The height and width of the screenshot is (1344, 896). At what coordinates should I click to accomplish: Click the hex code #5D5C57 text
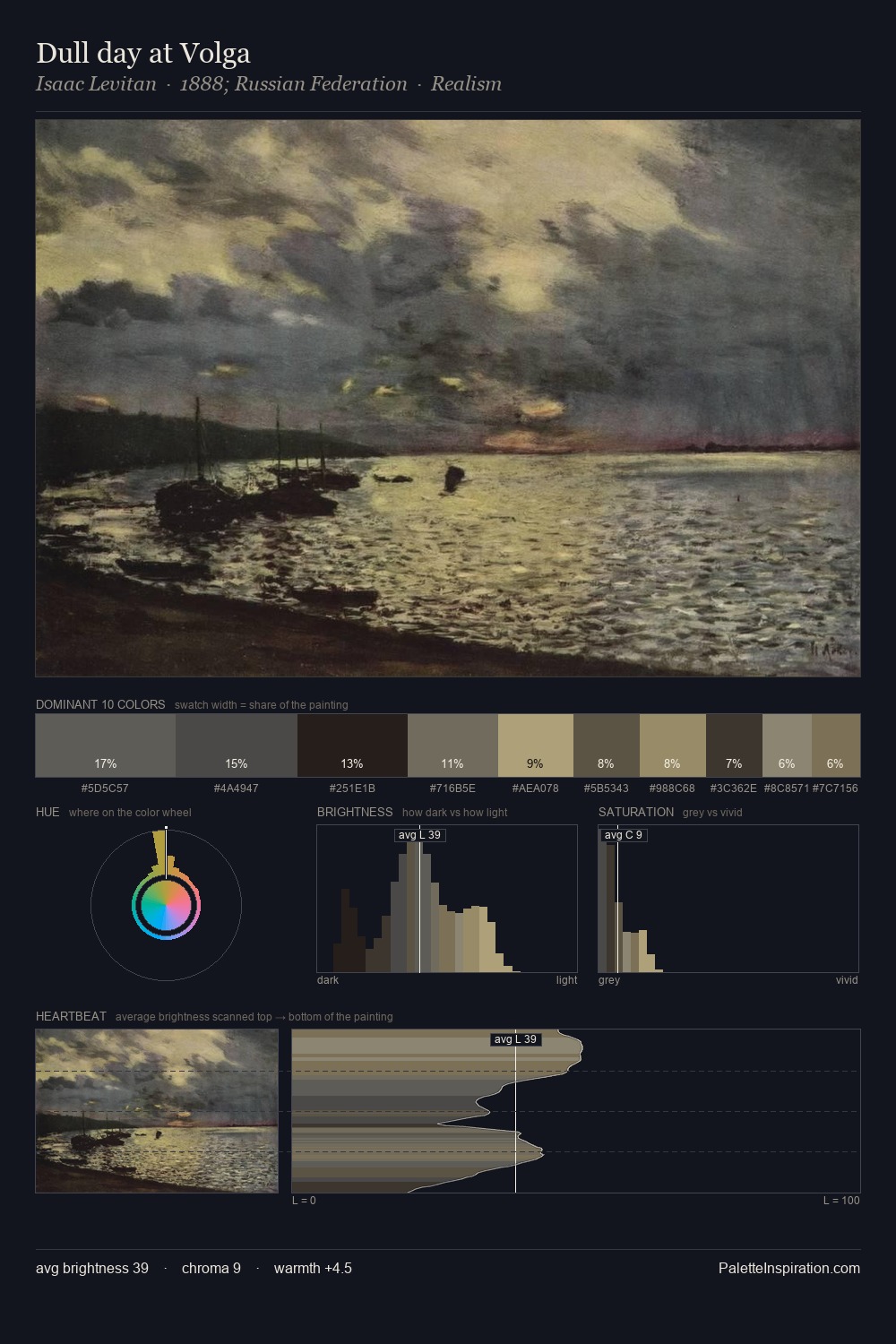[x=105, y=788]
